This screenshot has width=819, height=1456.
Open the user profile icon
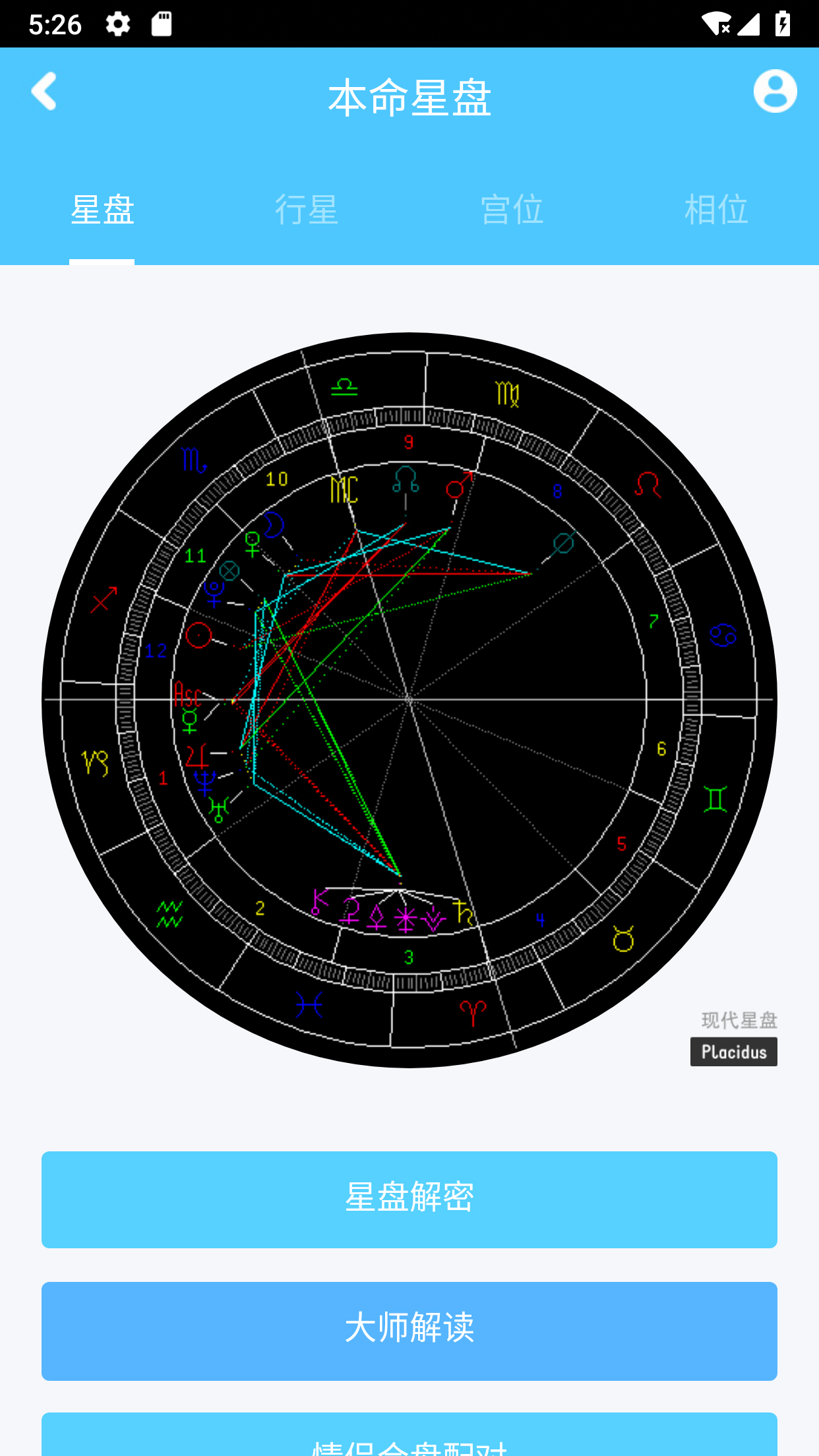click(x=775, y=91)
